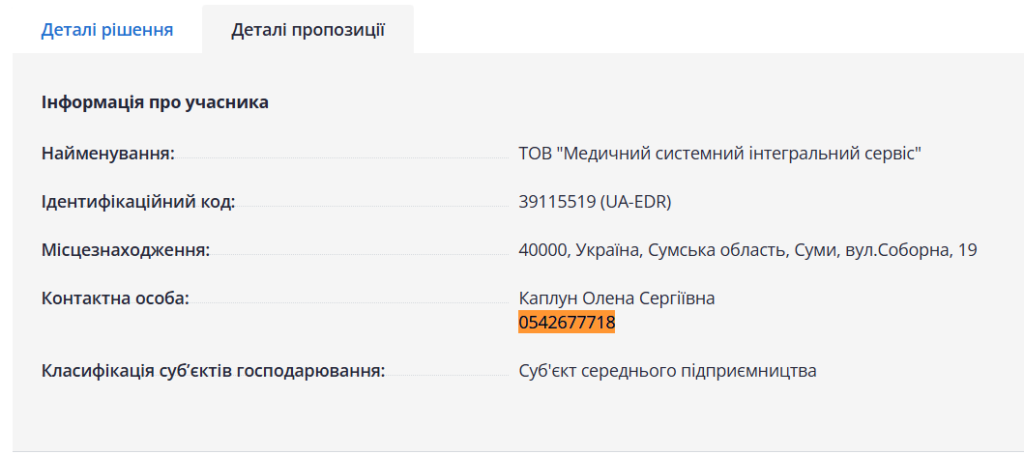Click the Контактна особа label
Screen dimensions: 1024x454
115,298
